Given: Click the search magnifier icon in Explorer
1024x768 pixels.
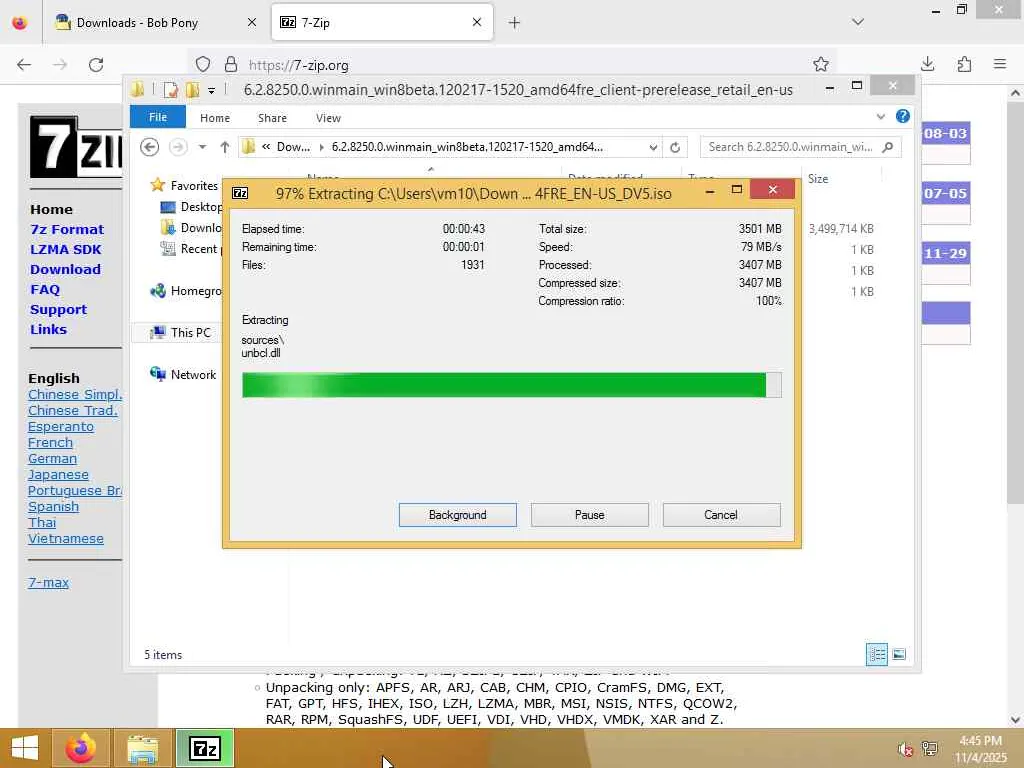Looking at the screenshot, I should pyautogui.click(x=888, y=147).
